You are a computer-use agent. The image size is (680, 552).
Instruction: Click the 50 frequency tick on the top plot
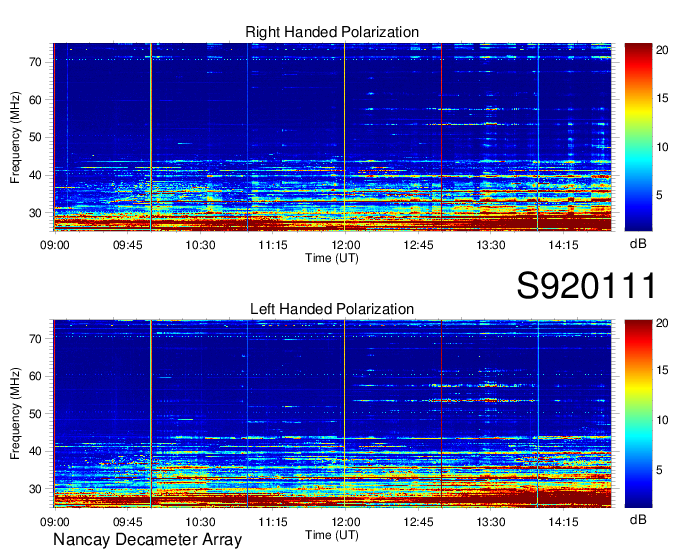pyautogui.click(x=36, y=137)
